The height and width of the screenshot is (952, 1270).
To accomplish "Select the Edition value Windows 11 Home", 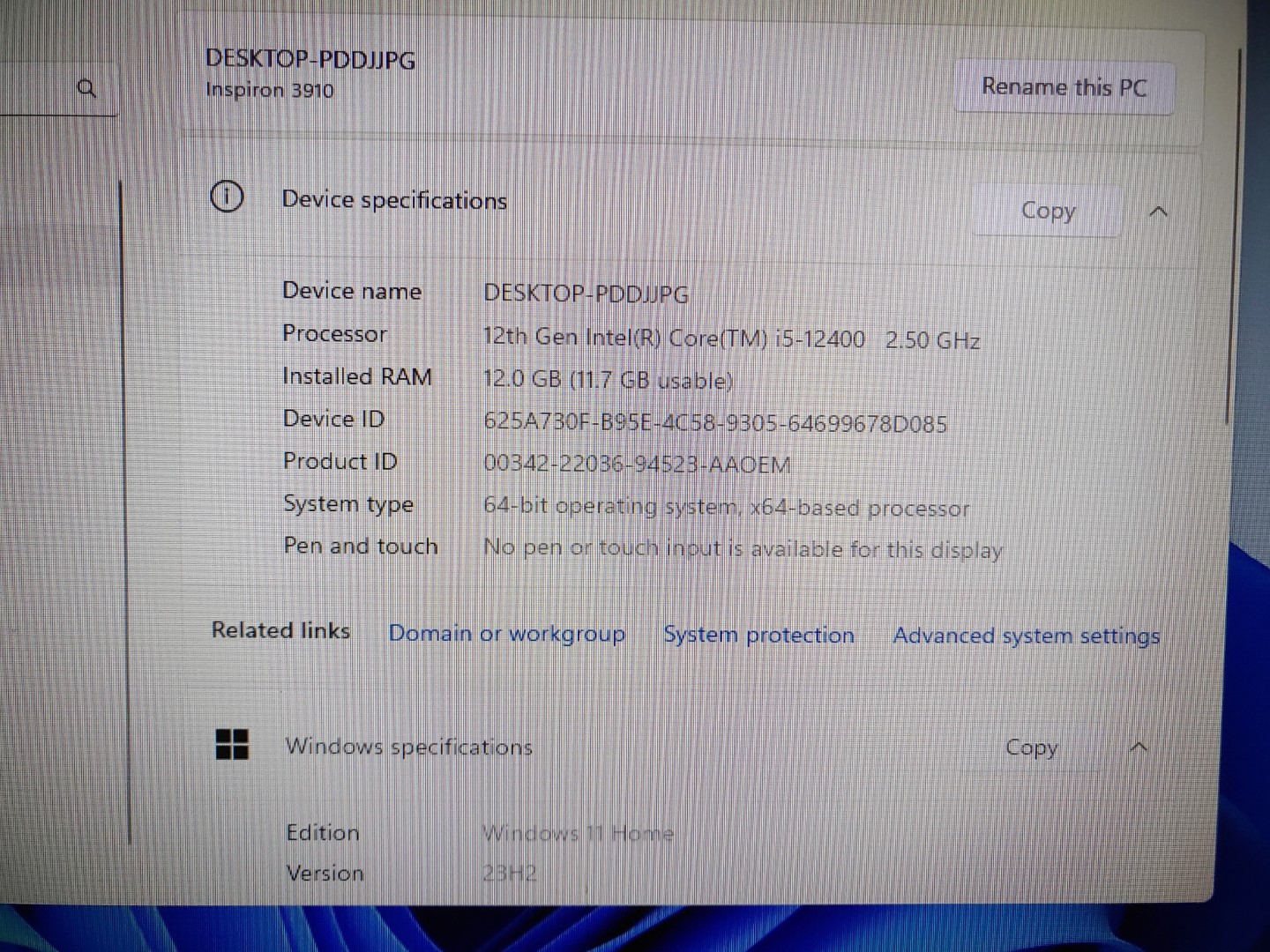I will point(578,833).
